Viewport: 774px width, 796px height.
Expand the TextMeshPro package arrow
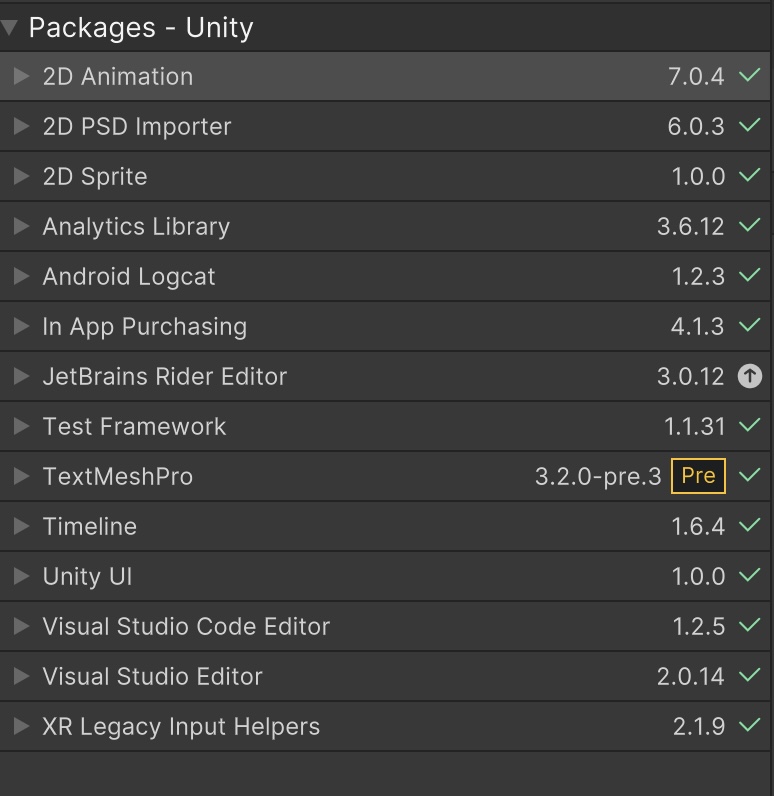point(21,476)
